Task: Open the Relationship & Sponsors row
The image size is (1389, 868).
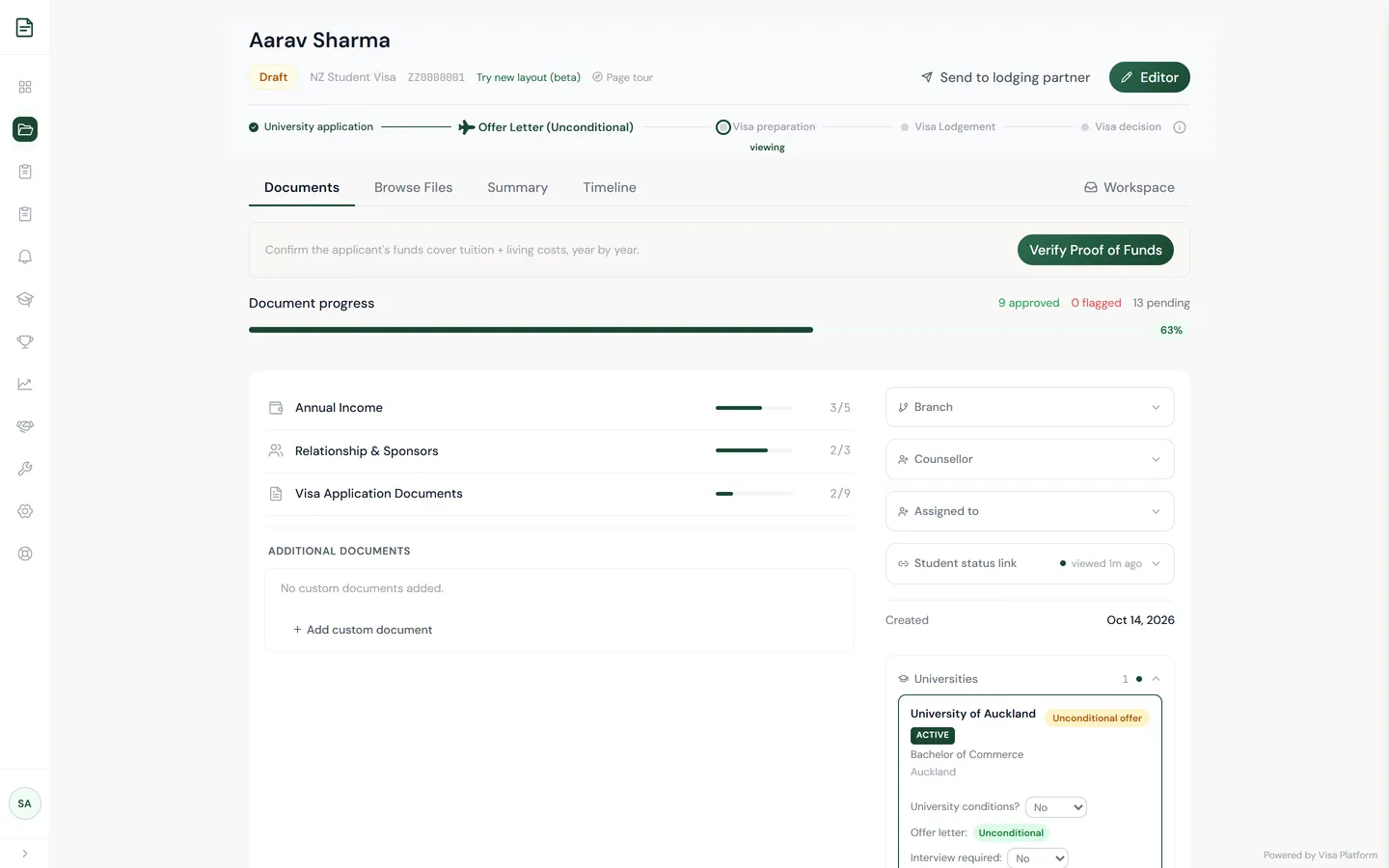Action: point(559,450)
